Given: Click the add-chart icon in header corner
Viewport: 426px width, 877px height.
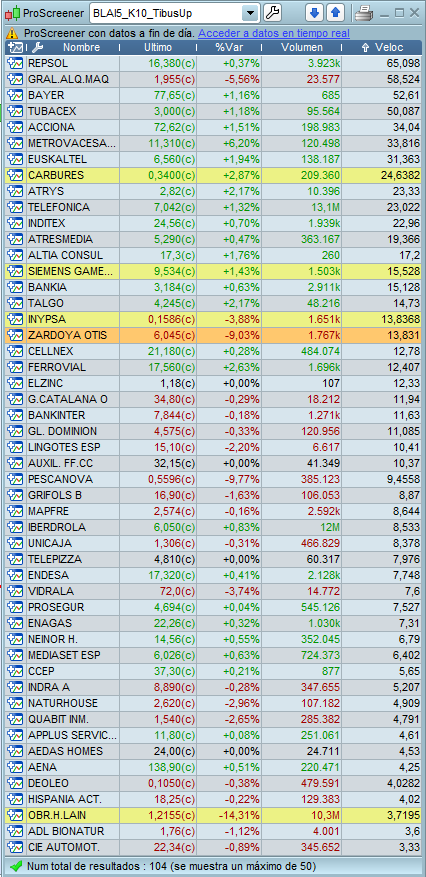Looking at the screenshot, I should (x=16, y=48).
